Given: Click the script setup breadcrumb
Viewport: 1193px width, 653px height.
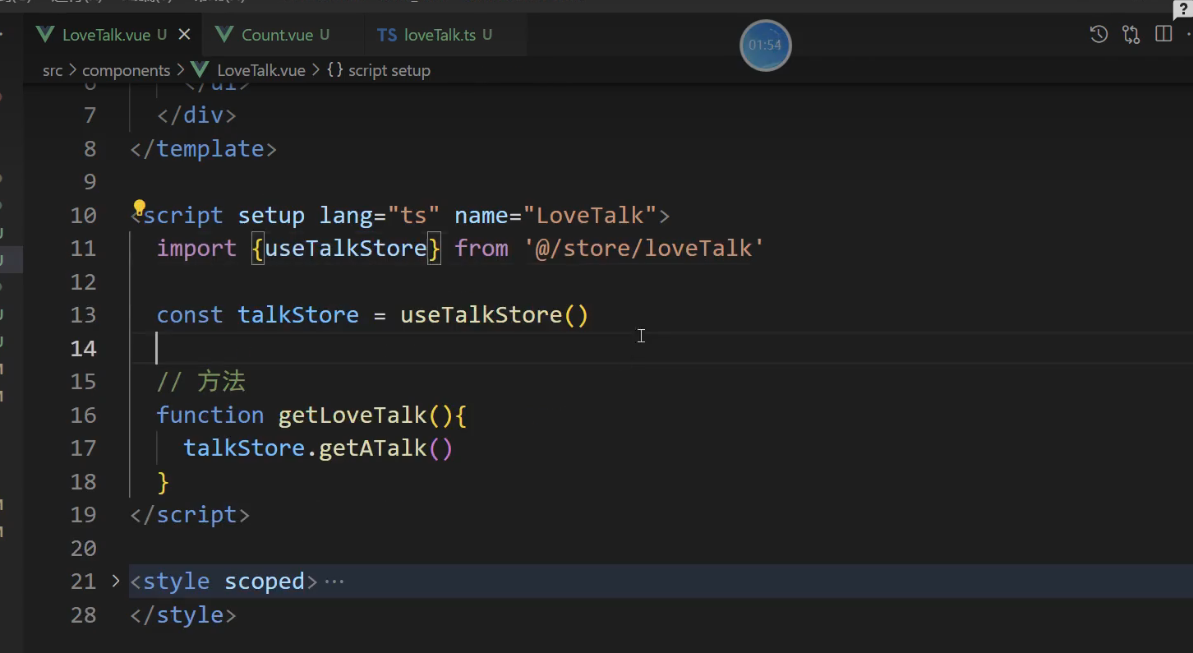Looking at the screenshot, I should (x=389, y=71).
